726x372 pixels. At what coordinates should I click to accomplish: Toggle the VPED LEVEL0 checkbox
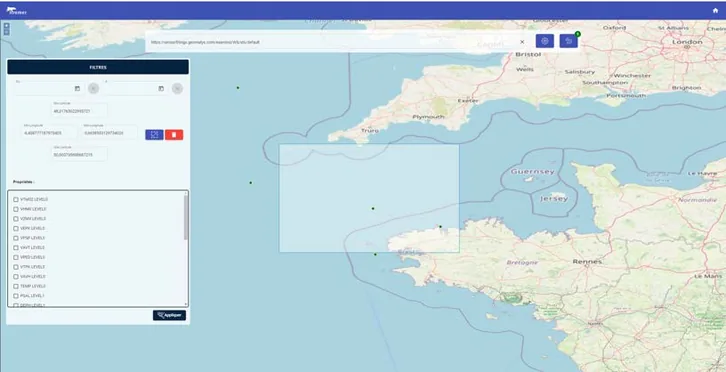tap(16, 258)
